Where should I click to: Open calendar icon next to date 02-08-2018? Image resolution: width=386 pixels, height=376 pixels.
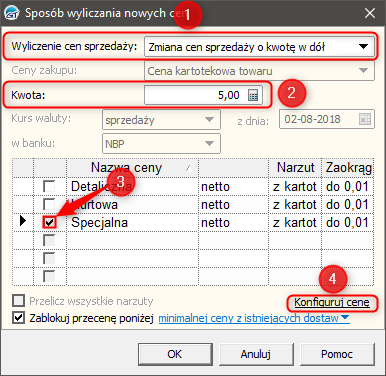coord(365,119)
